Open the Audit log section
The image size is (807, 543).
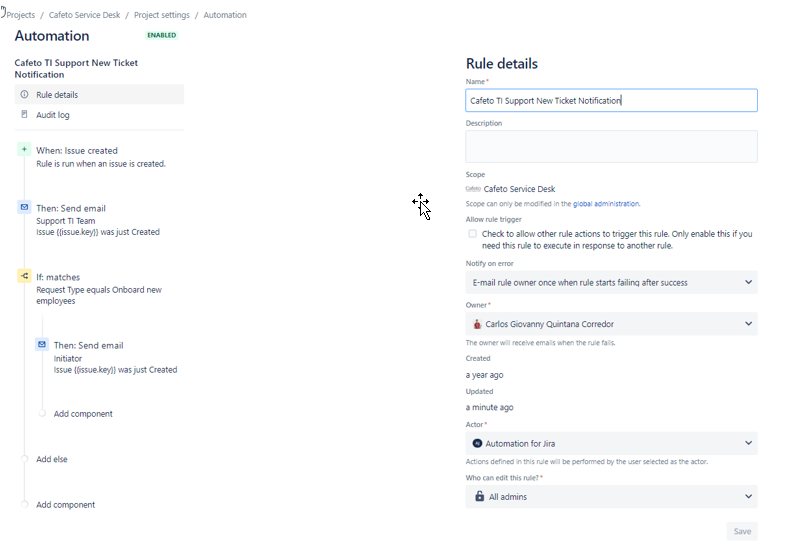tap(99, 115)
